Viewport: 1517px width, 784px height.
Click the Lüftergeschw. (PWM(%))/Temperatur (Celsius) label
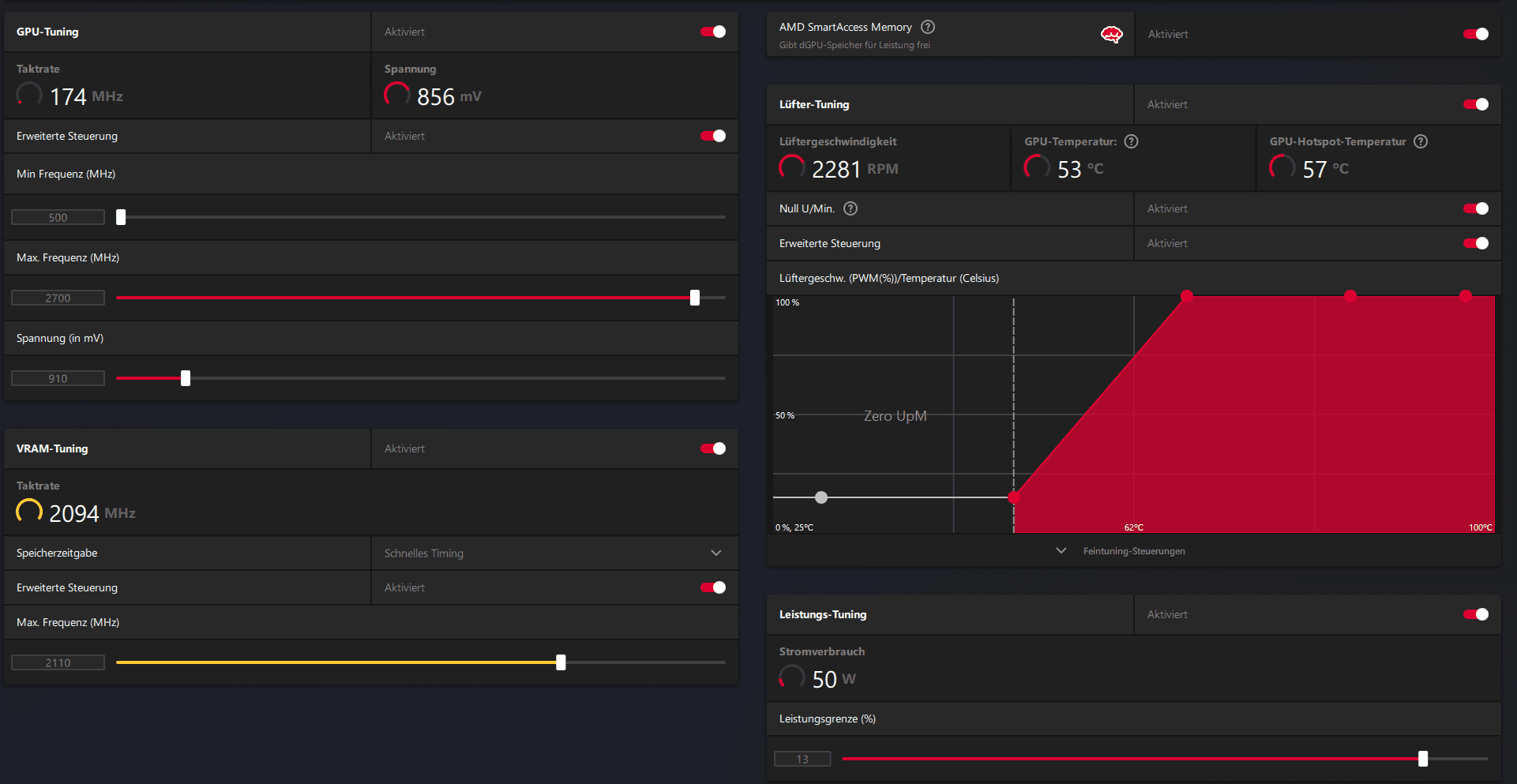pyautogui.click(x=889, y=278)
